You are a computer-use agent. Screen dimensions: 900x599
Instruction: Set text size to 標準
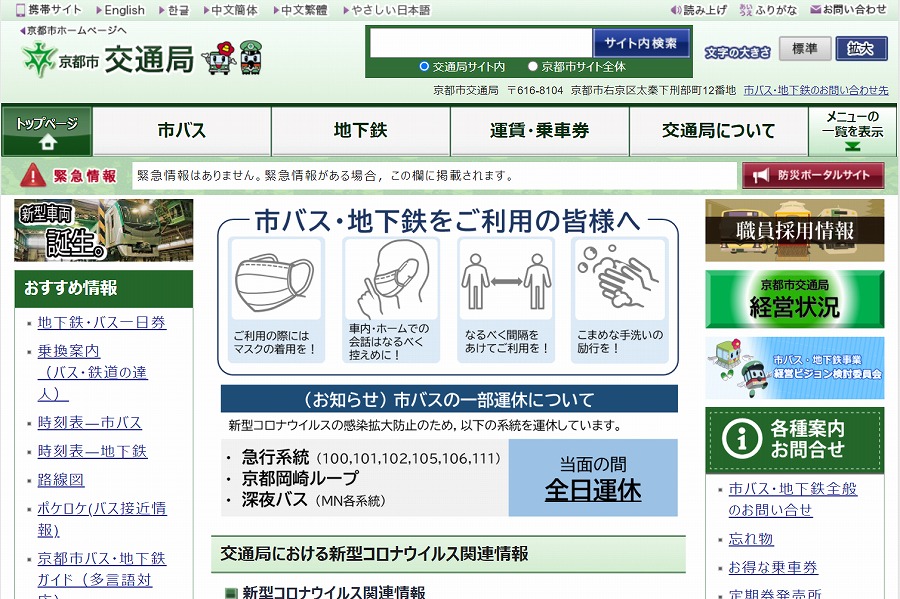tap(805, 49)
